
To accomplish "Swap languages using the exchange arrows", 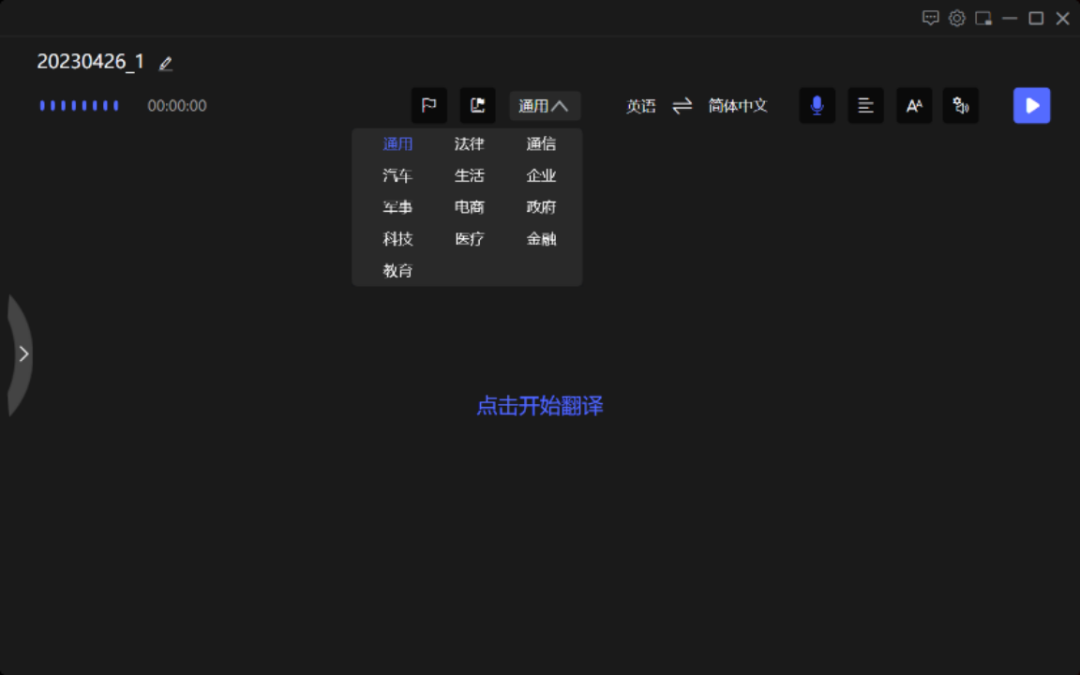I will 682,106.
